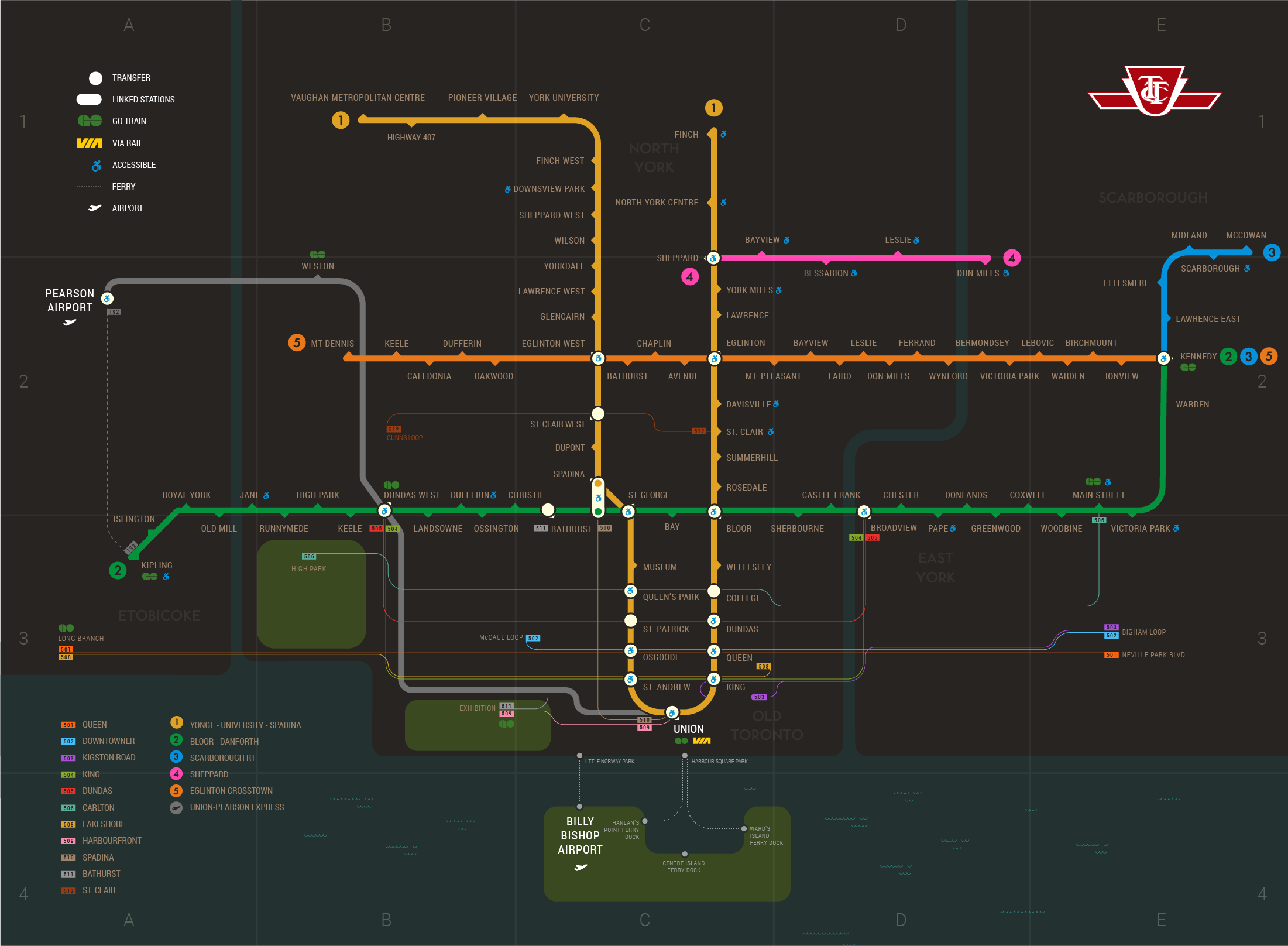Image resolution: width=1288 pixels, height=946 pixels.
Task: Click the Centre Island Ferry Dock marker
Action: [x=685, y=854]
